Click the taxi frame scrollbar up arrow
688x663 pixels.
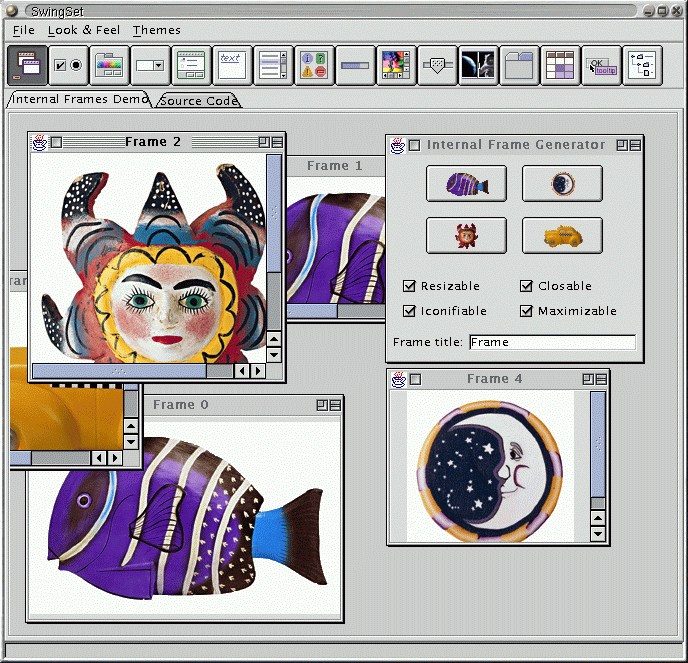[131, 426]
